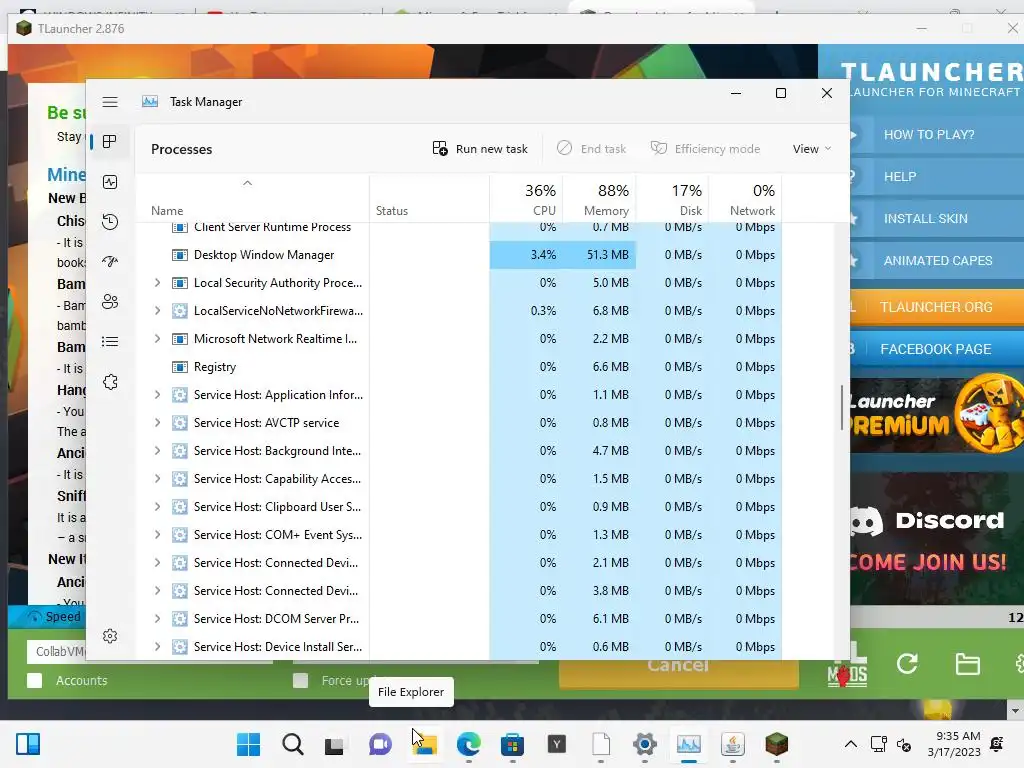Image resolution: width=1024 pixels, height=768 pixels.
Task: Open Microsoft Store from taskbar
Action: [513, 744]
